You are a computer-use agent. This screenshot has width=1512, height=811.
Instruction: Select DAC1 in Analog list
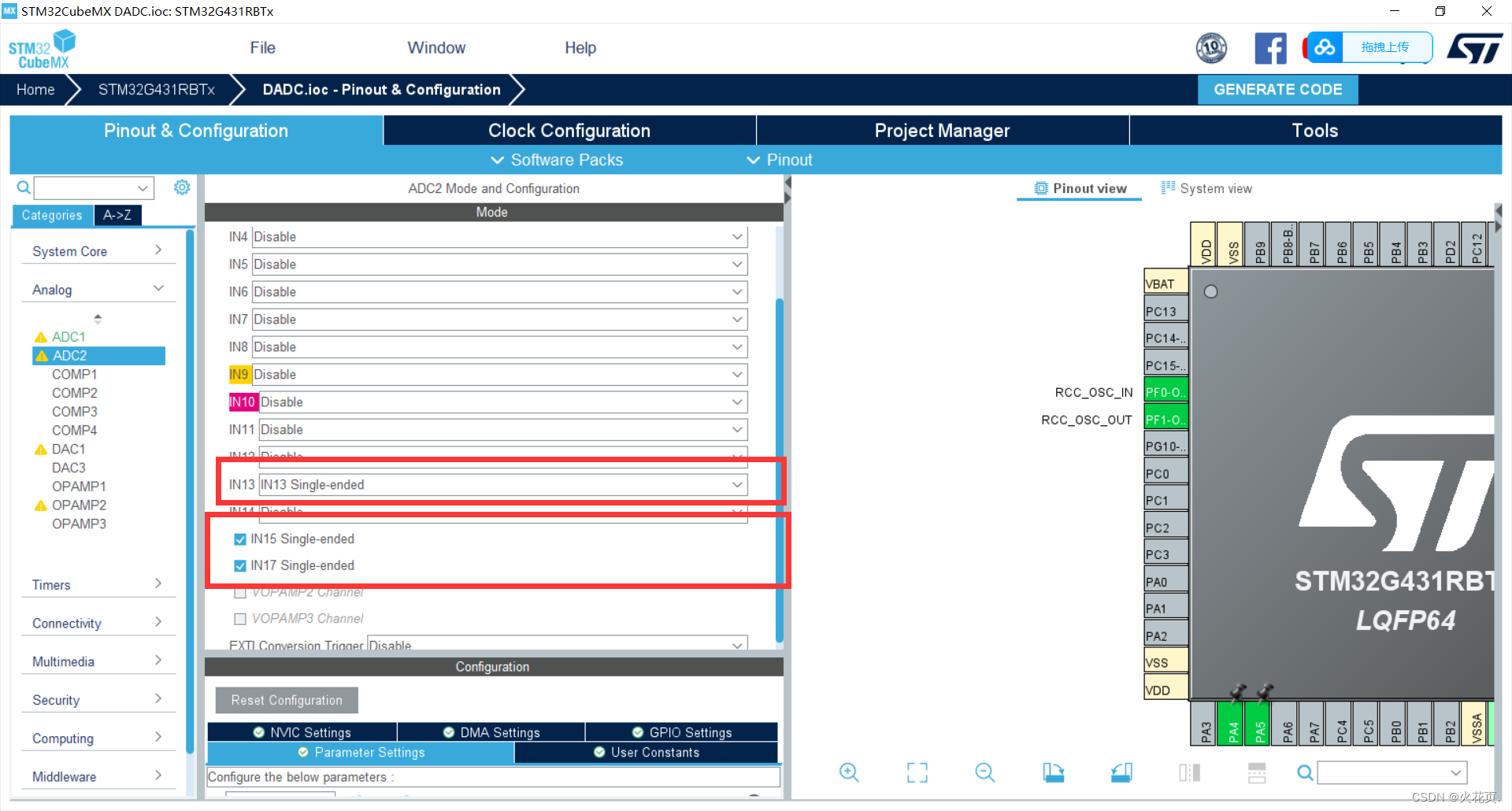pos(69,449)
